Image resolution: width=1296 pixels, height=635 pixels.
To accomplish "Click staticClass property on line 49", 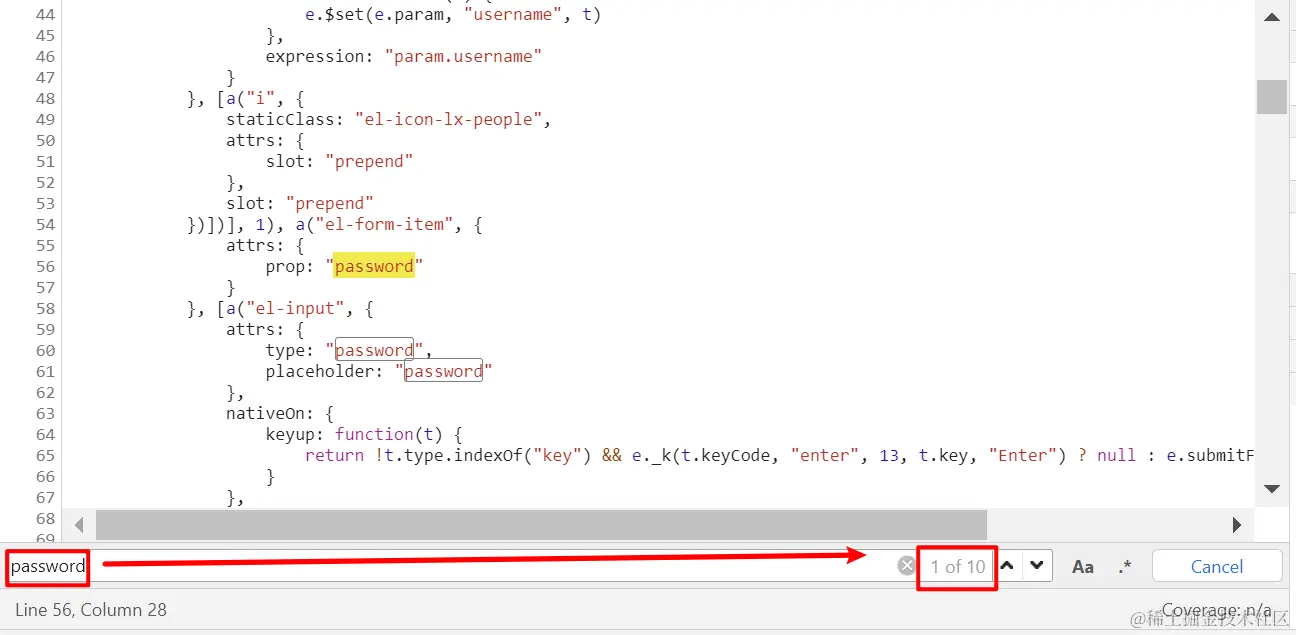I will point(285,119).
